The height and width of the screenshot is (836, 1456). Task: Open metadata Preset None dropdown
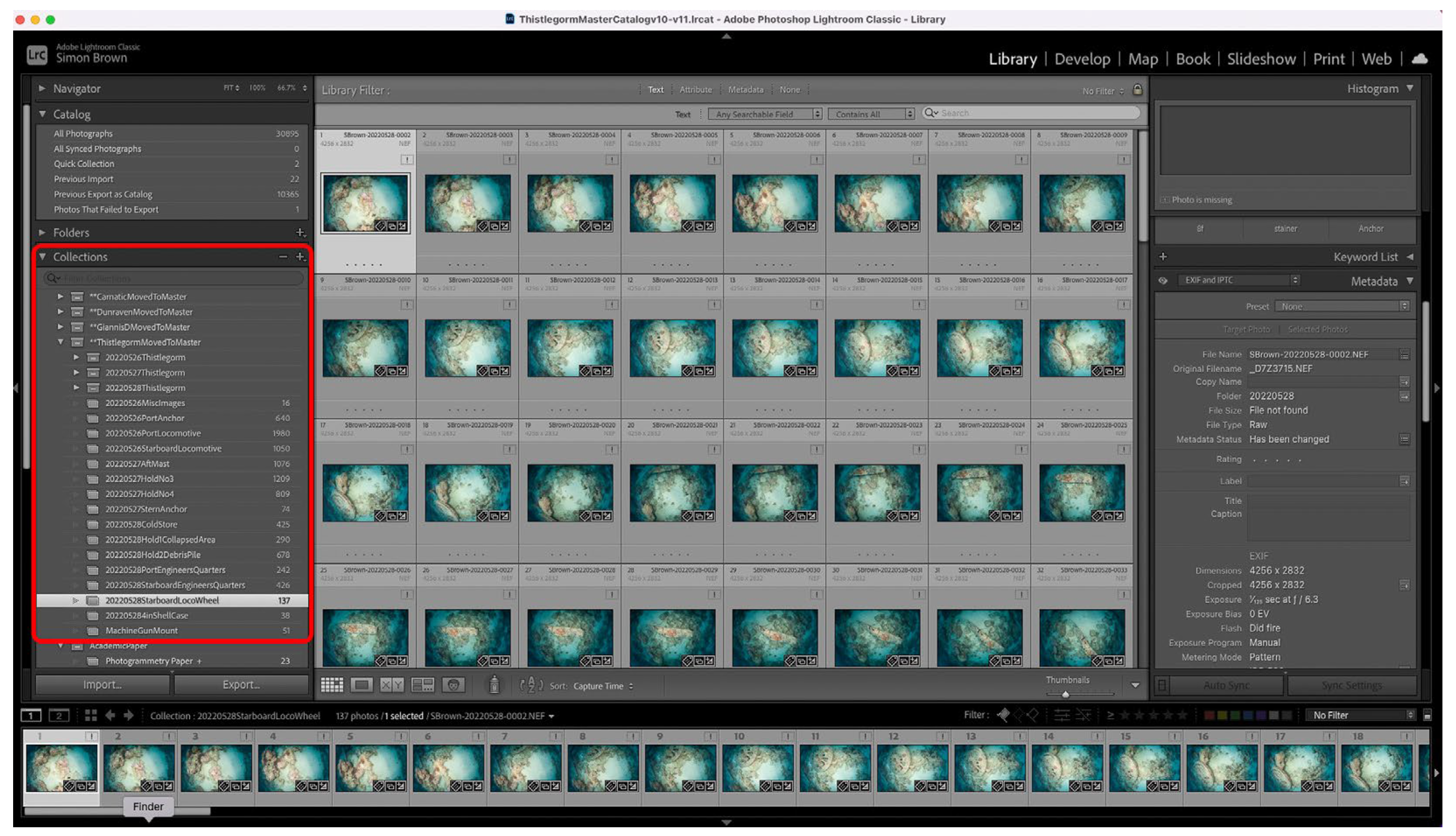[1342, 306]
